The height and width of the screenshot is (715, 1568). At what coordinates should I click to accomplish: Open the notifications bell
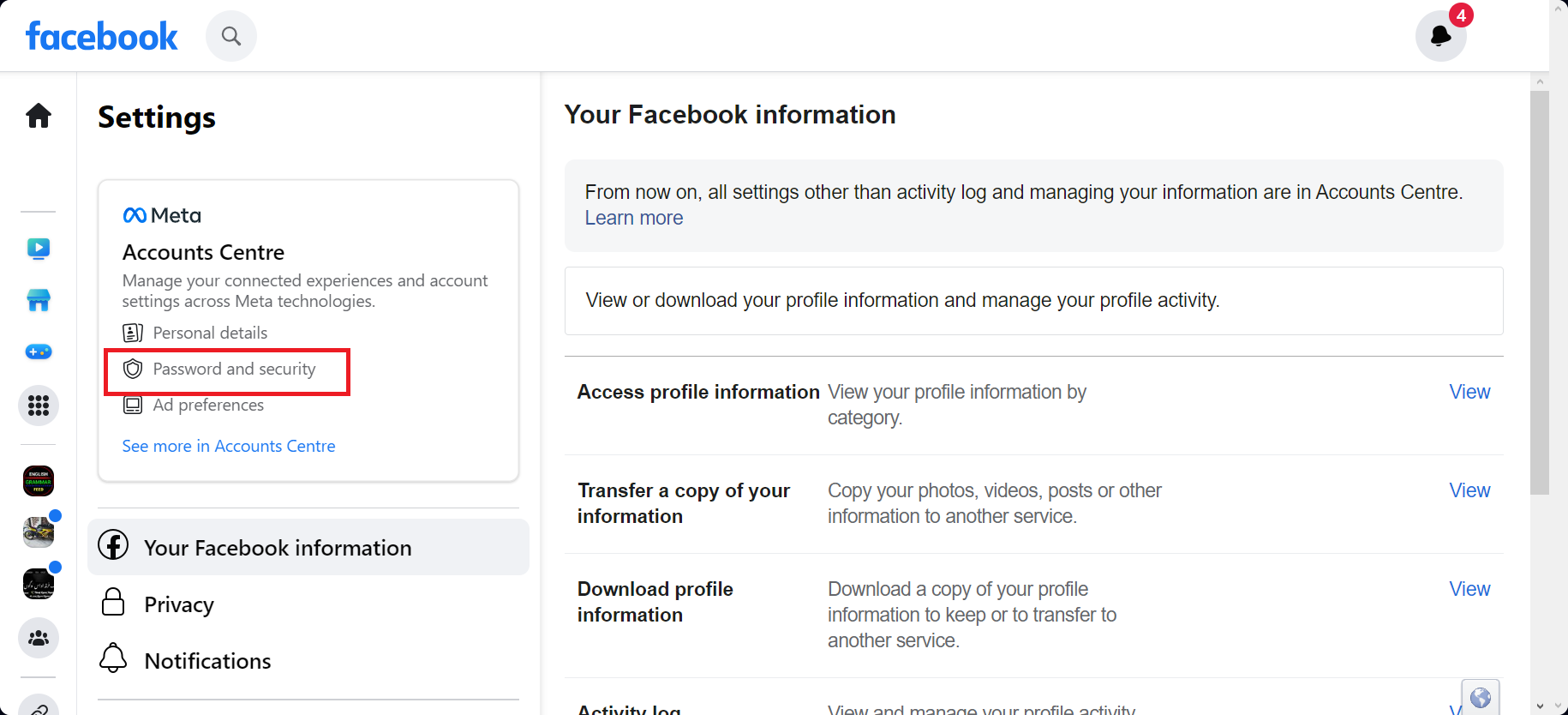pyautogui.click(x=1440, y=36)
